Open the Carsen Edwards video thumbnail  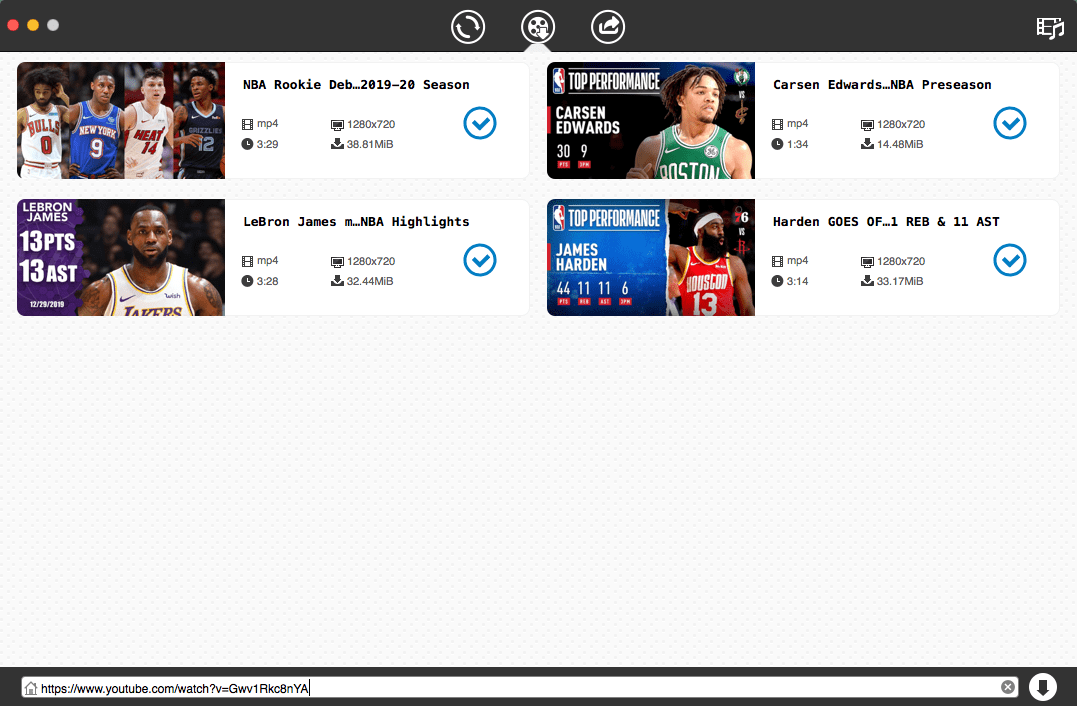coord(651,121)
